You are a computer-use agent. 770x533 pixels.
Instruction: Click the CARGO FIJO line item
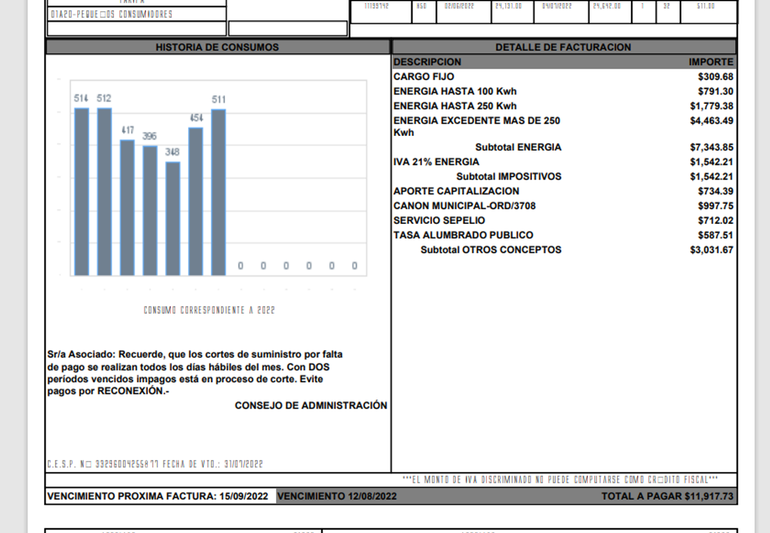tap(425, 76)
